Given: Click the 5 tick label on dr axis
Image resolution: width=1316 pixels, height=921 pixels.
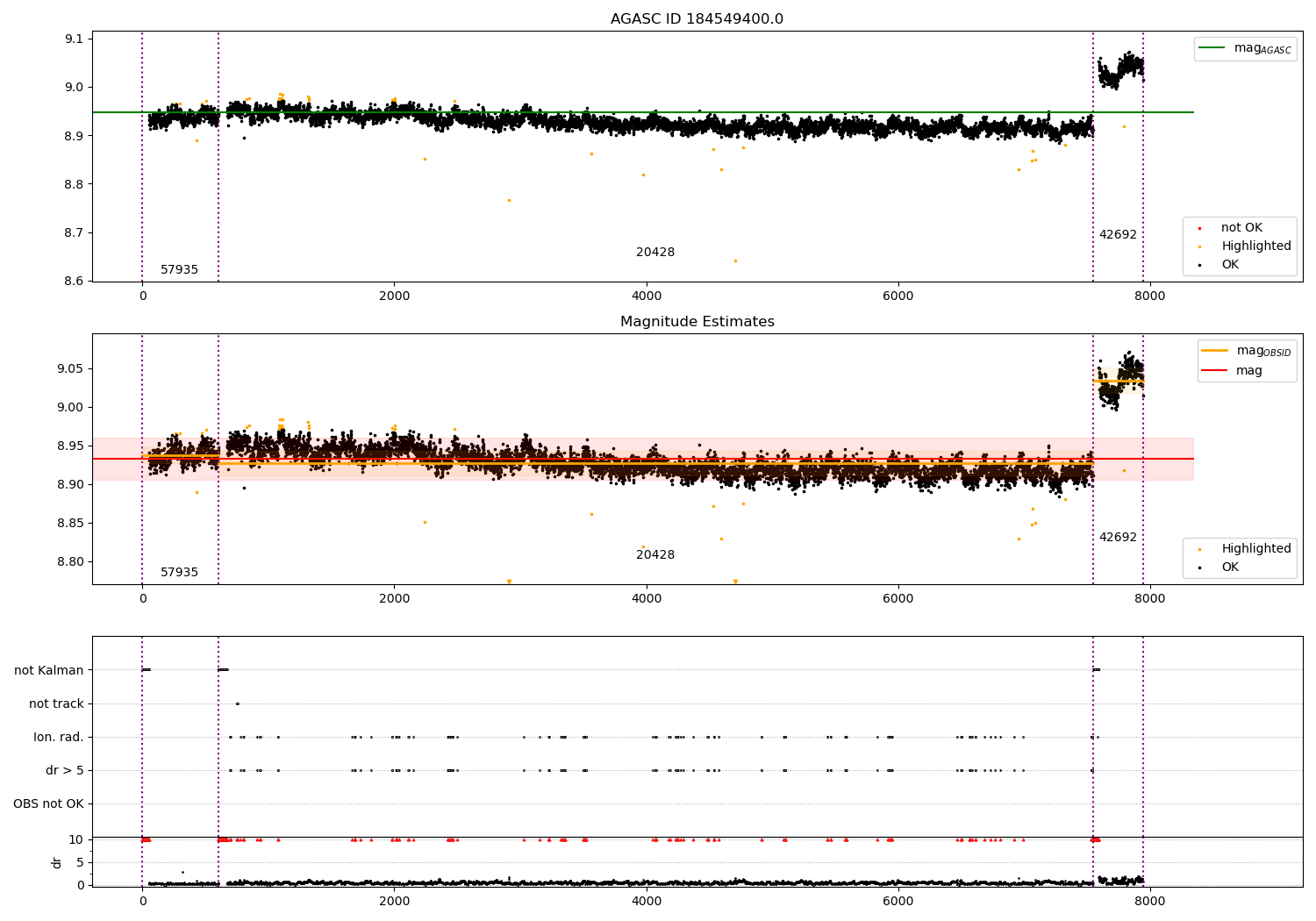Looking at the screenshot, I should tap(80, 863).
